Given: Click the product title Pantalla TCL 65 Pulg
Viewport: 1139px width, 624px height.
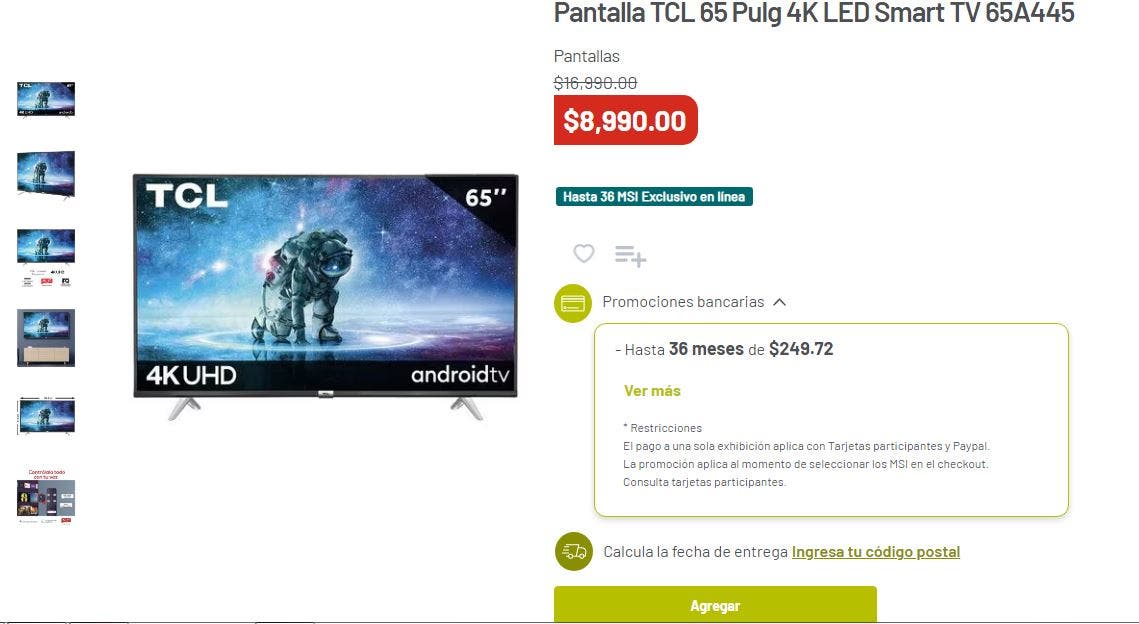Looking at the screenshot, I should pos(814,13).
